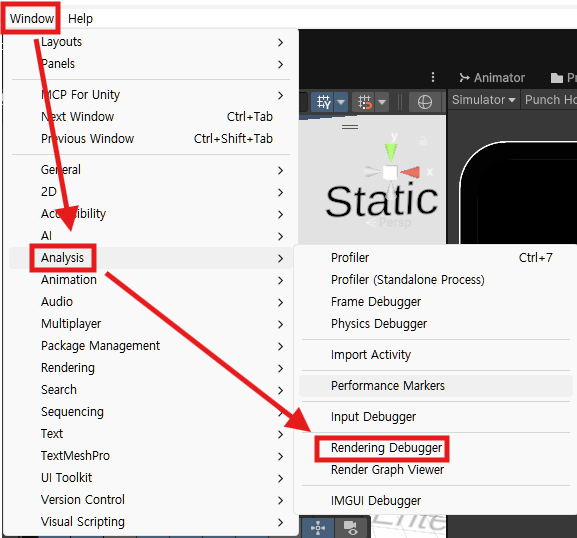Open the snapping settings dropdown arrow

tap(382, 102)
